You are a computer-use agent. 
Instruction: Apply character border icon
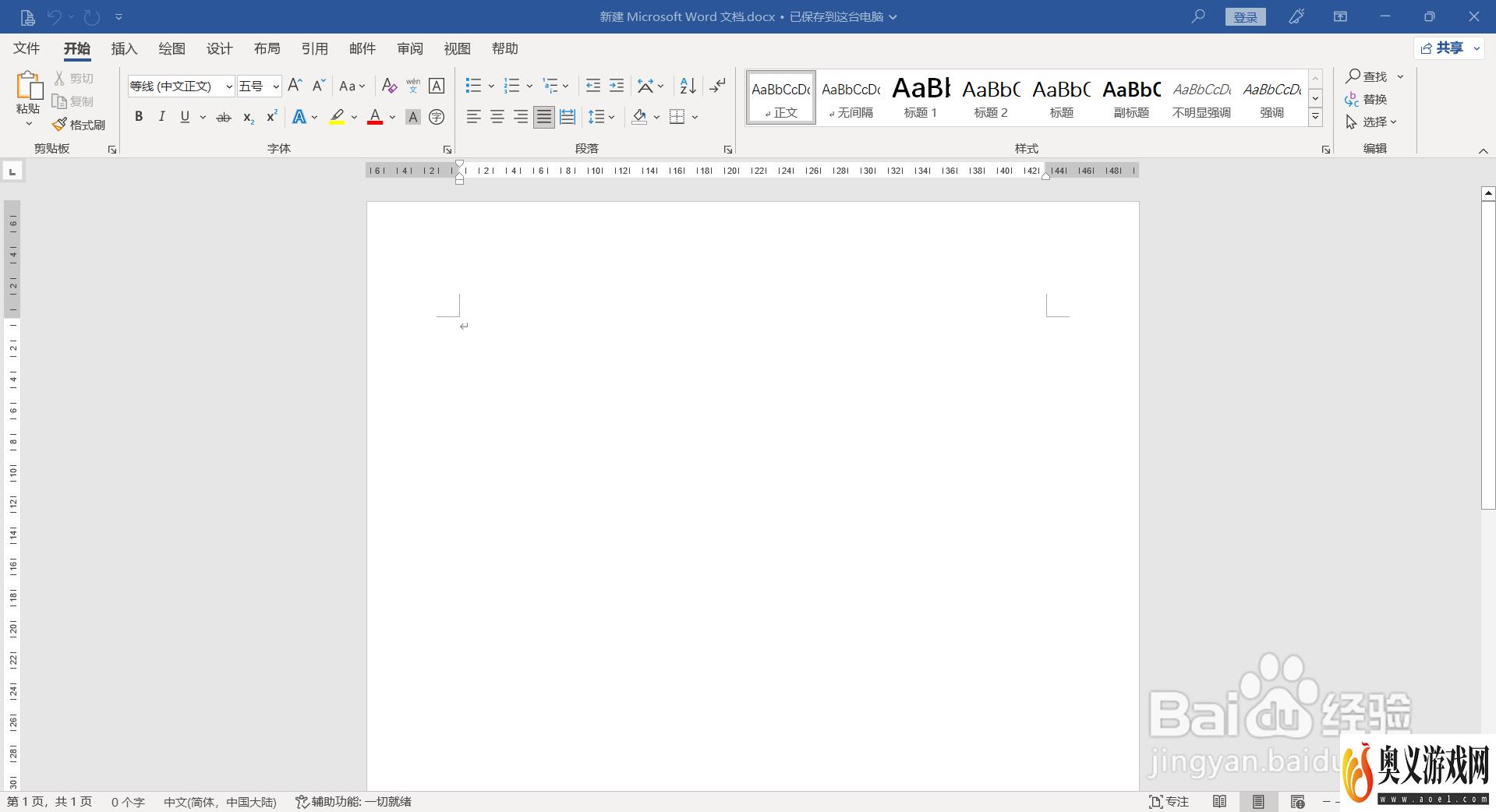coord(437,86)
